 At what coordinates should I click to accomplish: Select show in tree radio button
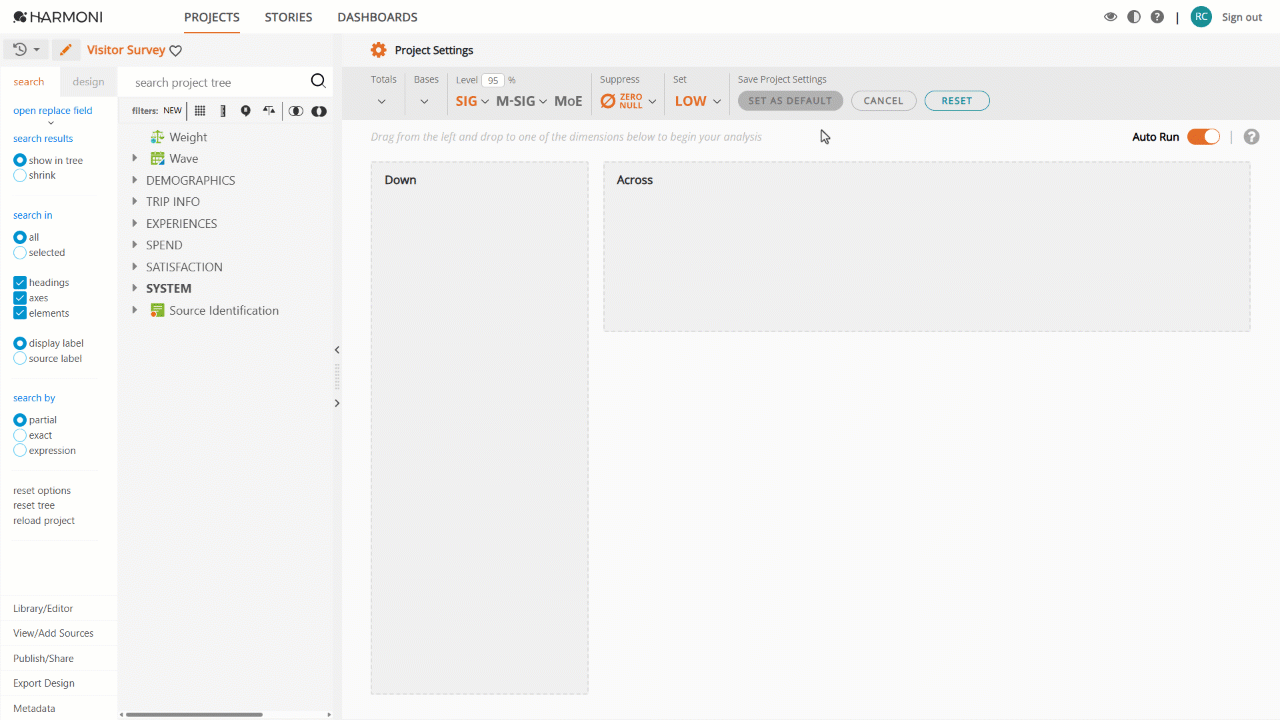[20, 160]
